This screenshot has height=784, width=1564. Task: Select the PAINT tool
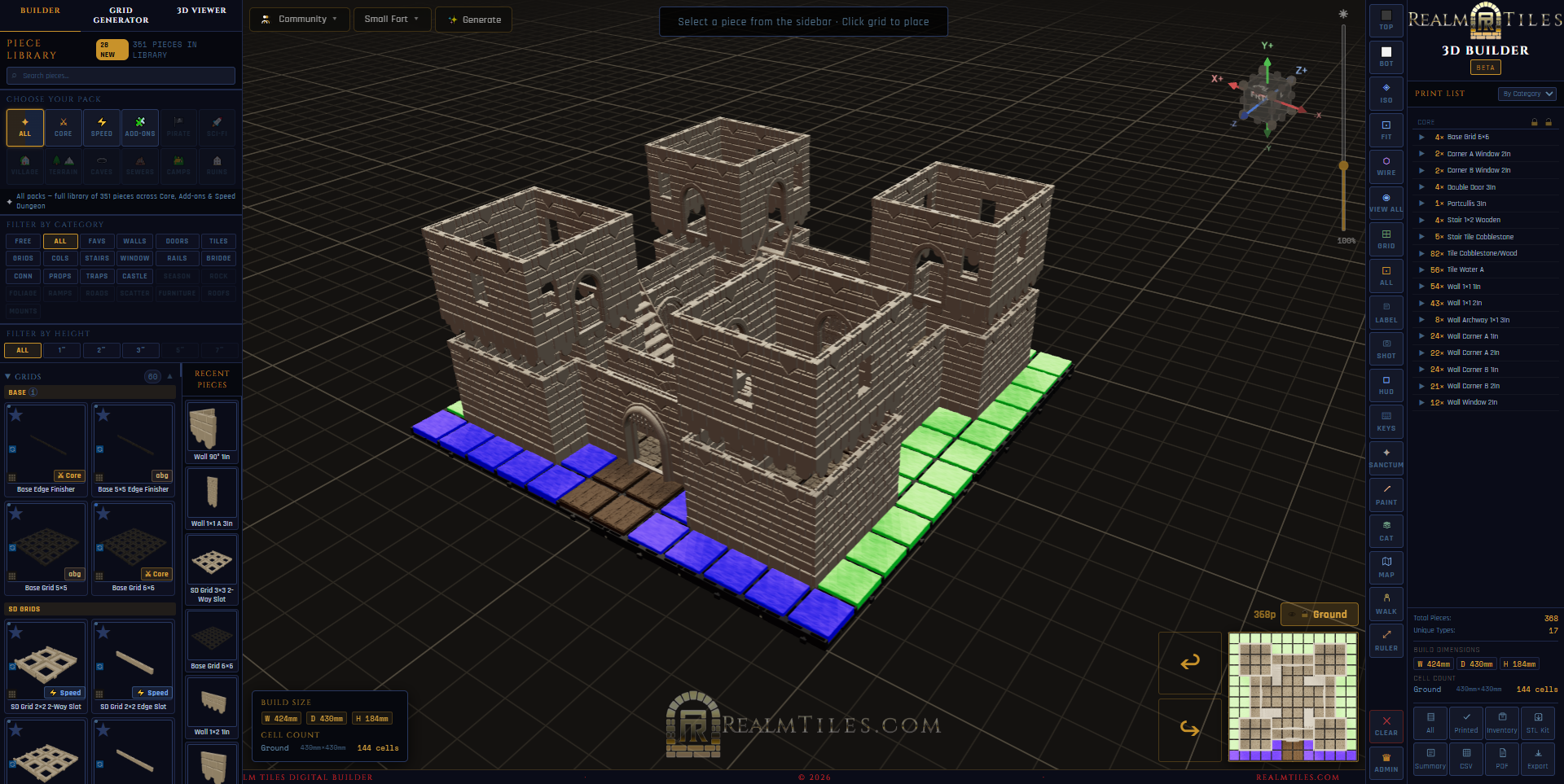tap(1386, 495)
